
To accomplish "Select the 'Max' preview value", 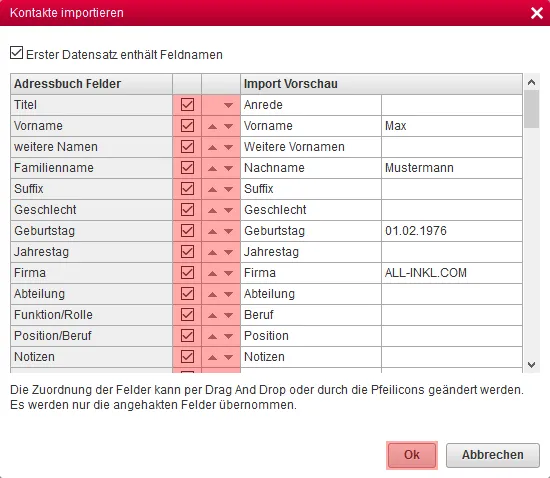I will 452,126.
